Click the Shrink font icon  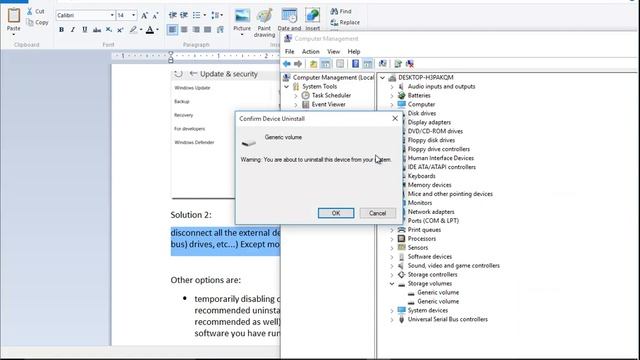click(155, 16)
